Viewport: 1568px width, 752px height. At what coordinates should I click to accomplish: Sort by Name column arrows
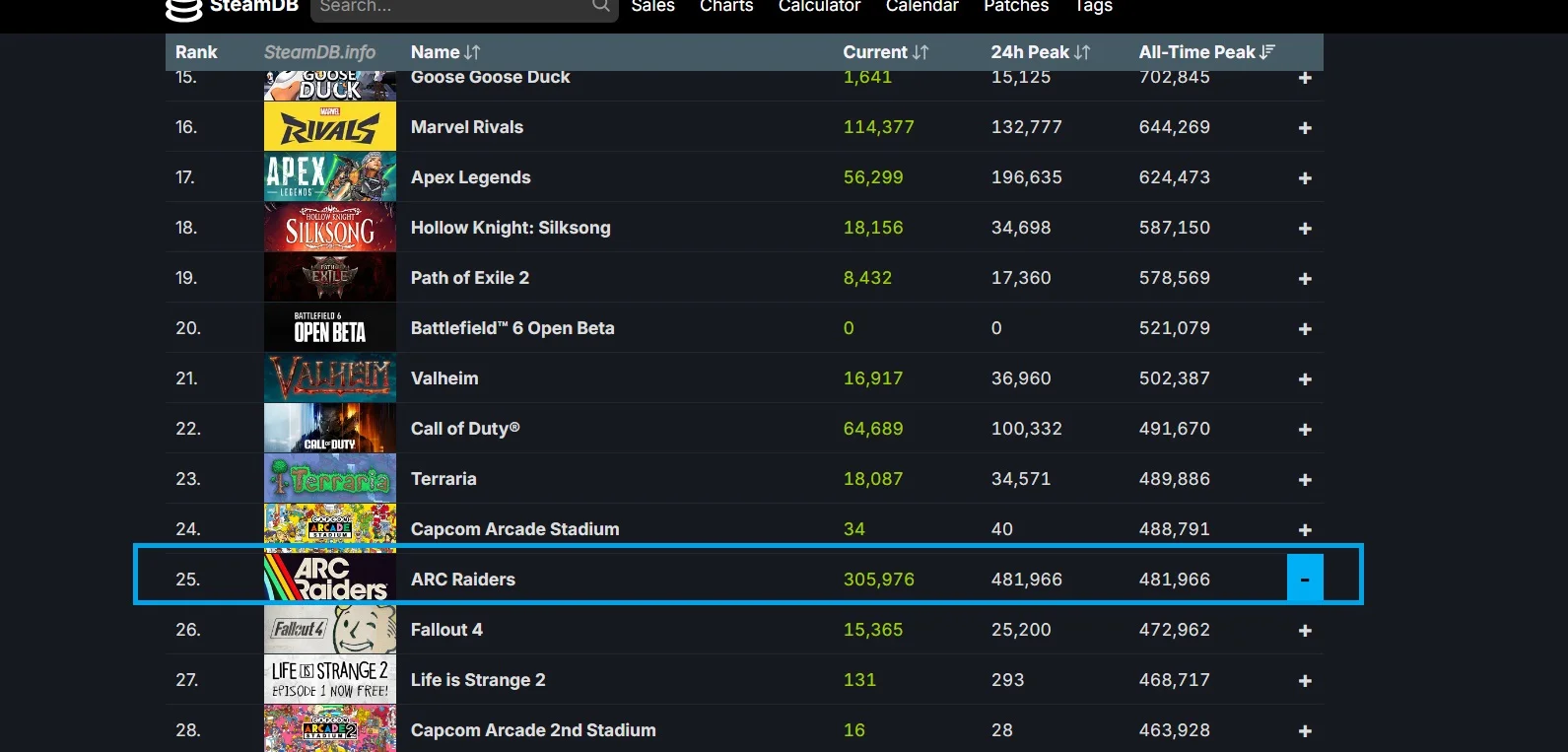tap(472, 52)
